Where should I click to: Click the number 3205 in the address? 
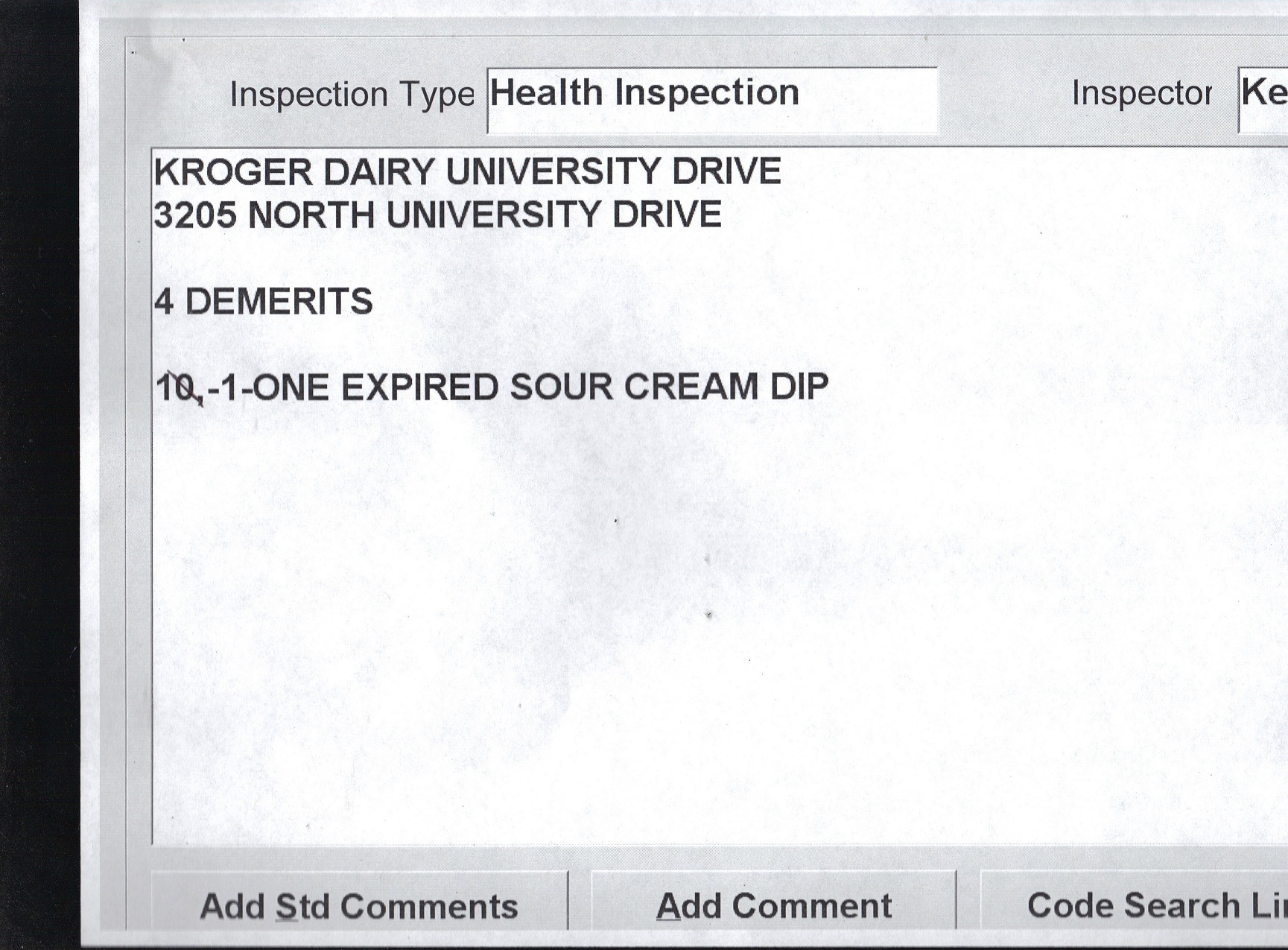coord(195,215)
